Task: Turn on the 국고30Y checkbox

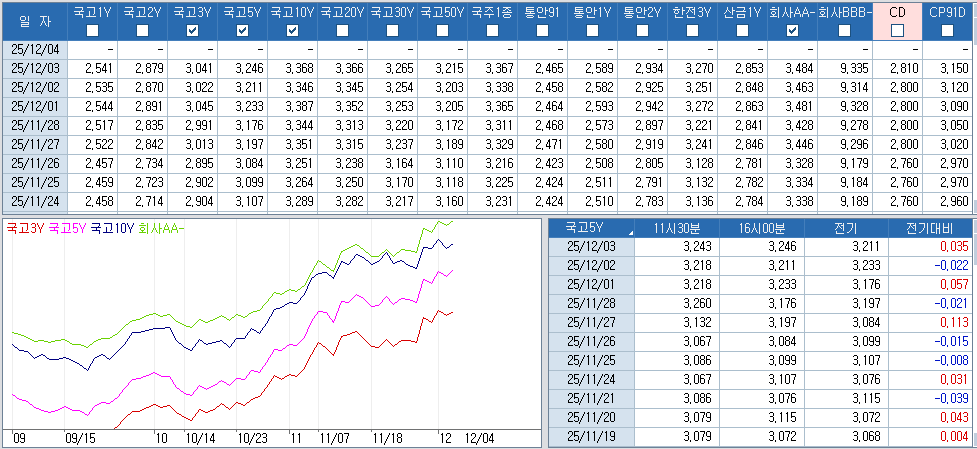Action: pyautogui.click(x=393, y=31)
